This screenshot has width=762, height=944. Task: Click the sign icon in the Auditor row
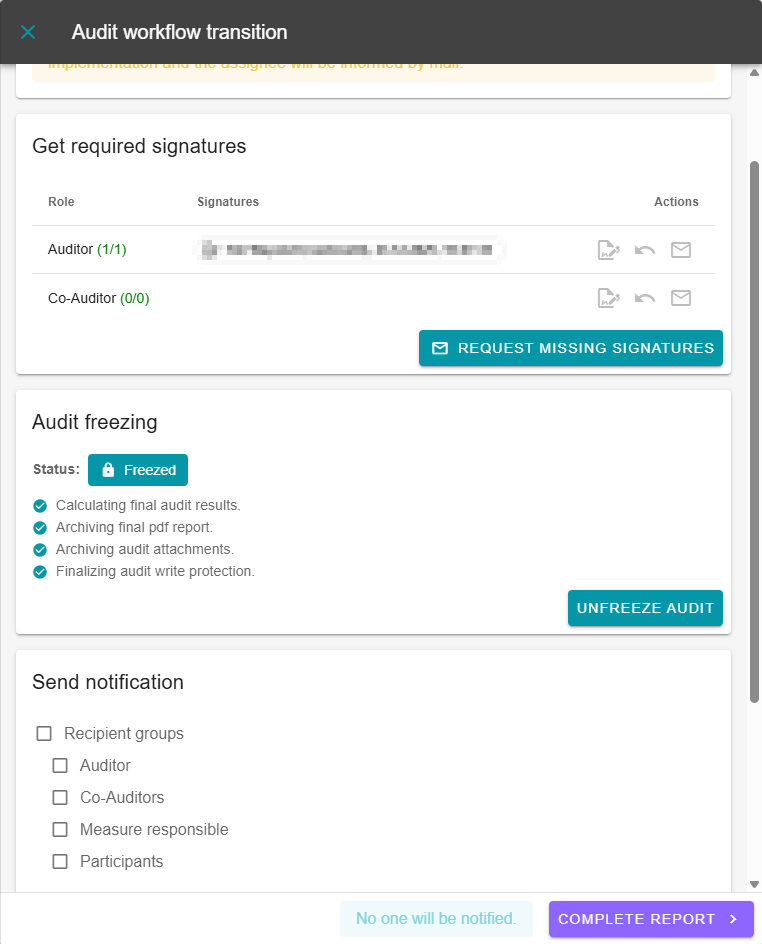point(608,250)
